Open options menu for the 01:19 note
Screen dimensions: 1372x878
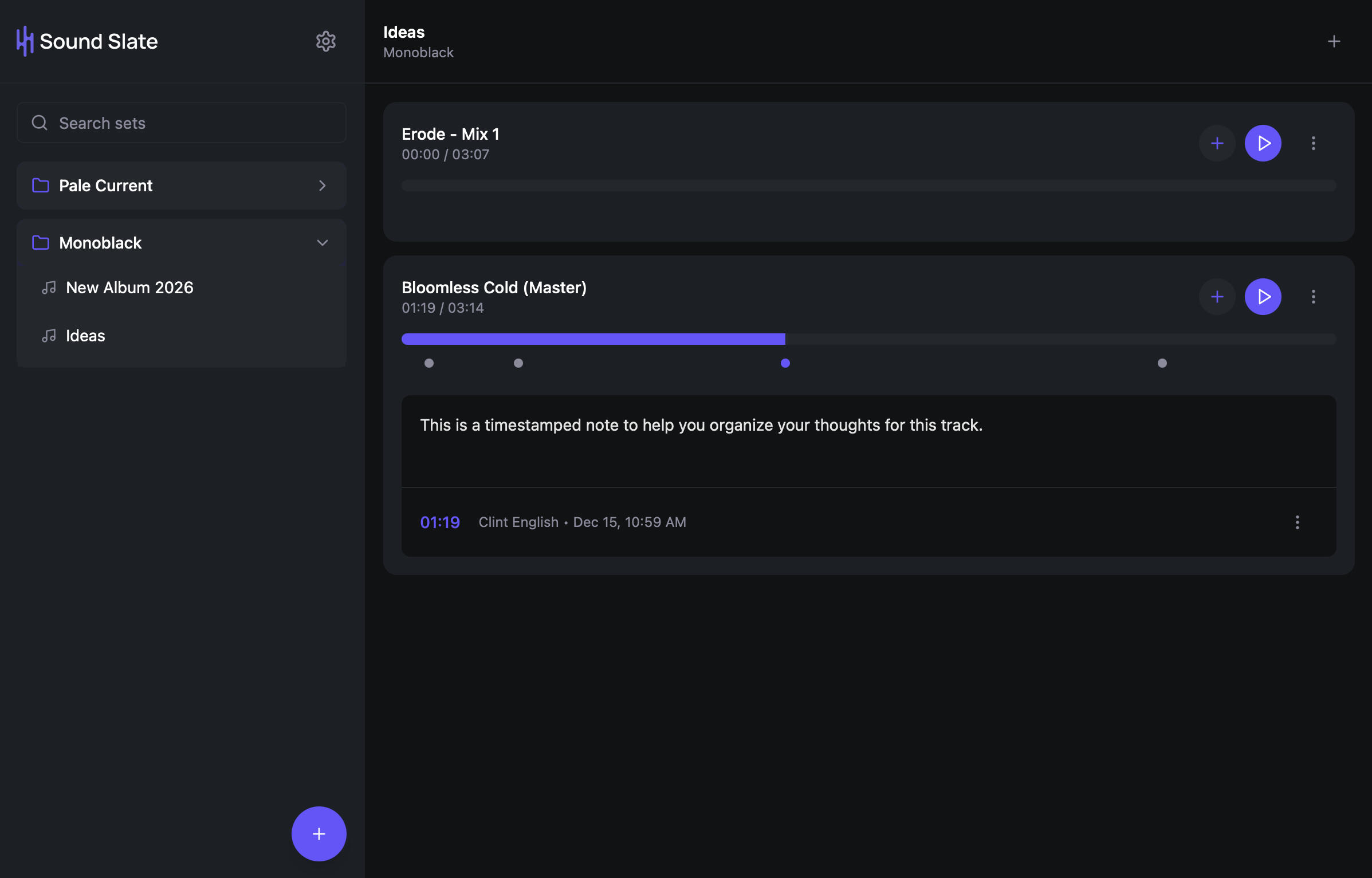tap(1297, 522)
